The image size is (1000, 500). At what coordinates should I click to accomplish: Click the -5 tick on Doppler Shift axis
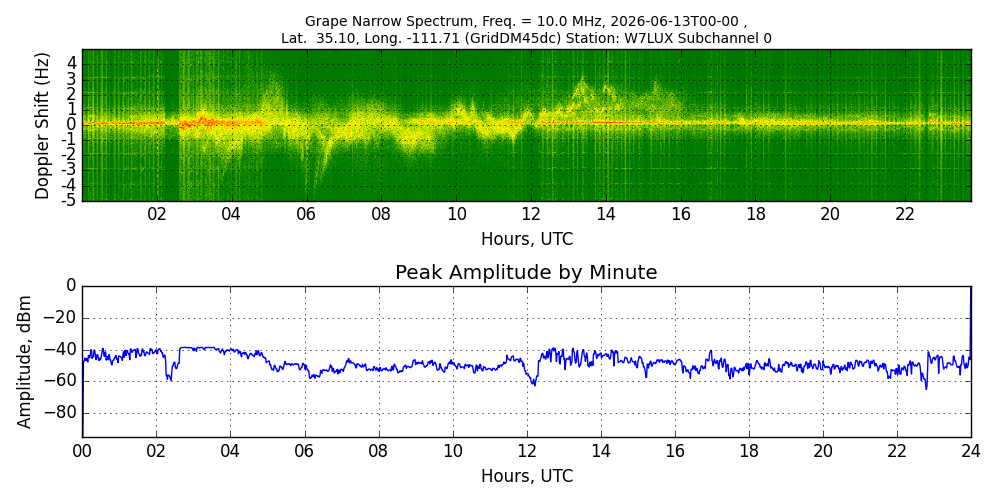pos(70,200)
